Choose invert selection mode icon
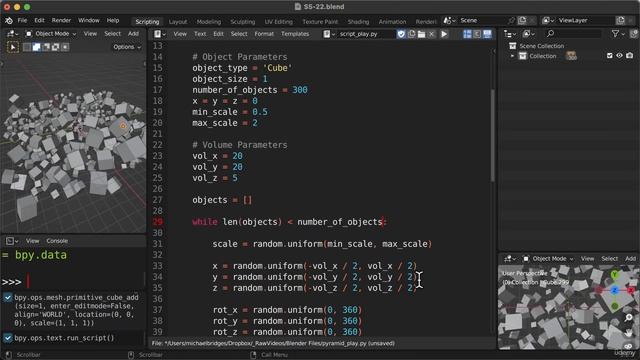640x360 pixels. pos(56,47)
